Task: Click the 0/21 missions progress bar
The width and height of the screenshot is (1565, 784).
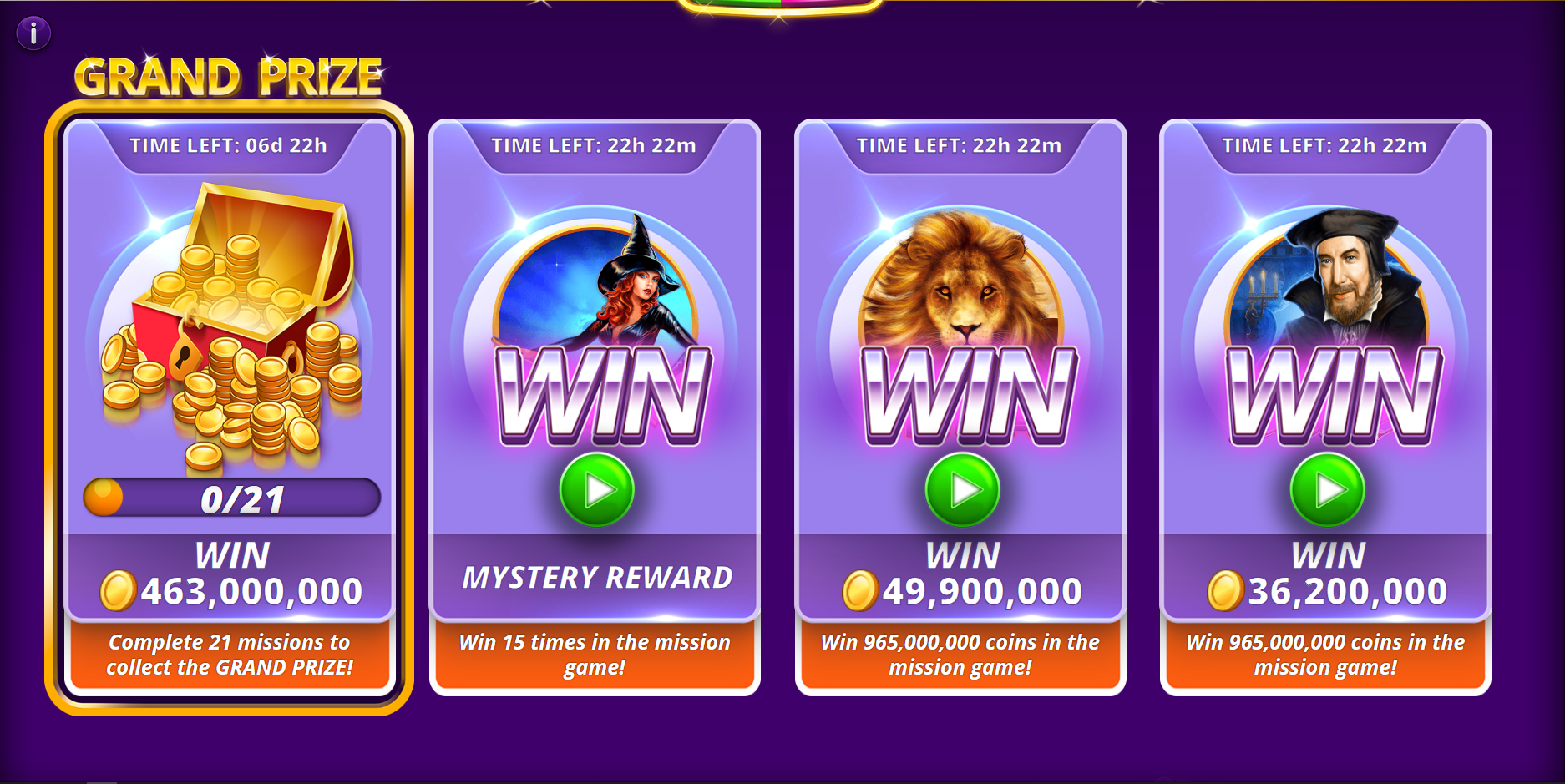Action: 232,498
